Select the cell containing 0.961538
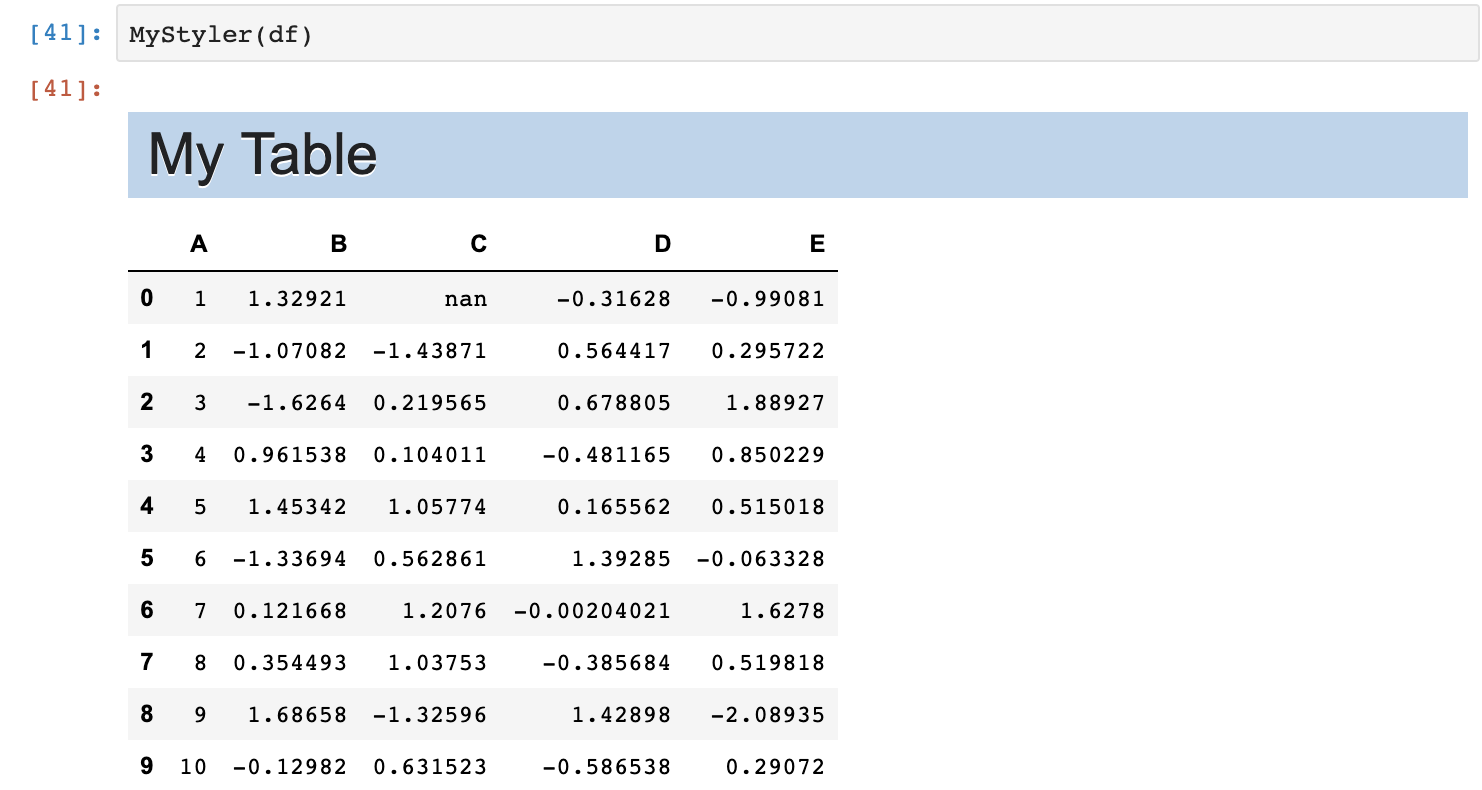Image resolution: width=1482 pixels, height=790 pixels. [290, 454]
